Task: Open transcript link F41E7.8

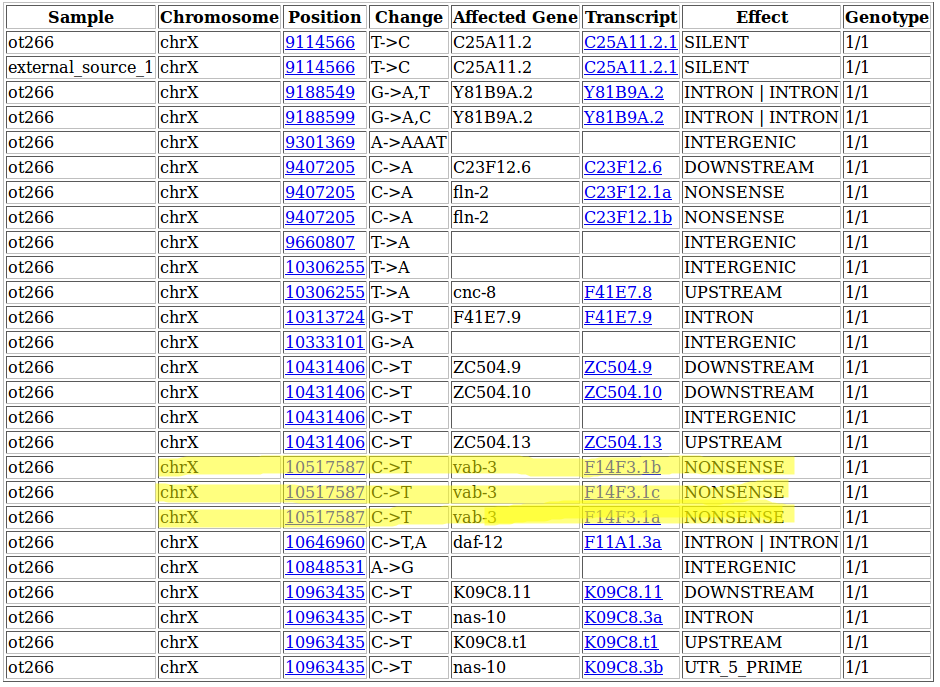Action: [x=617, y=293]
